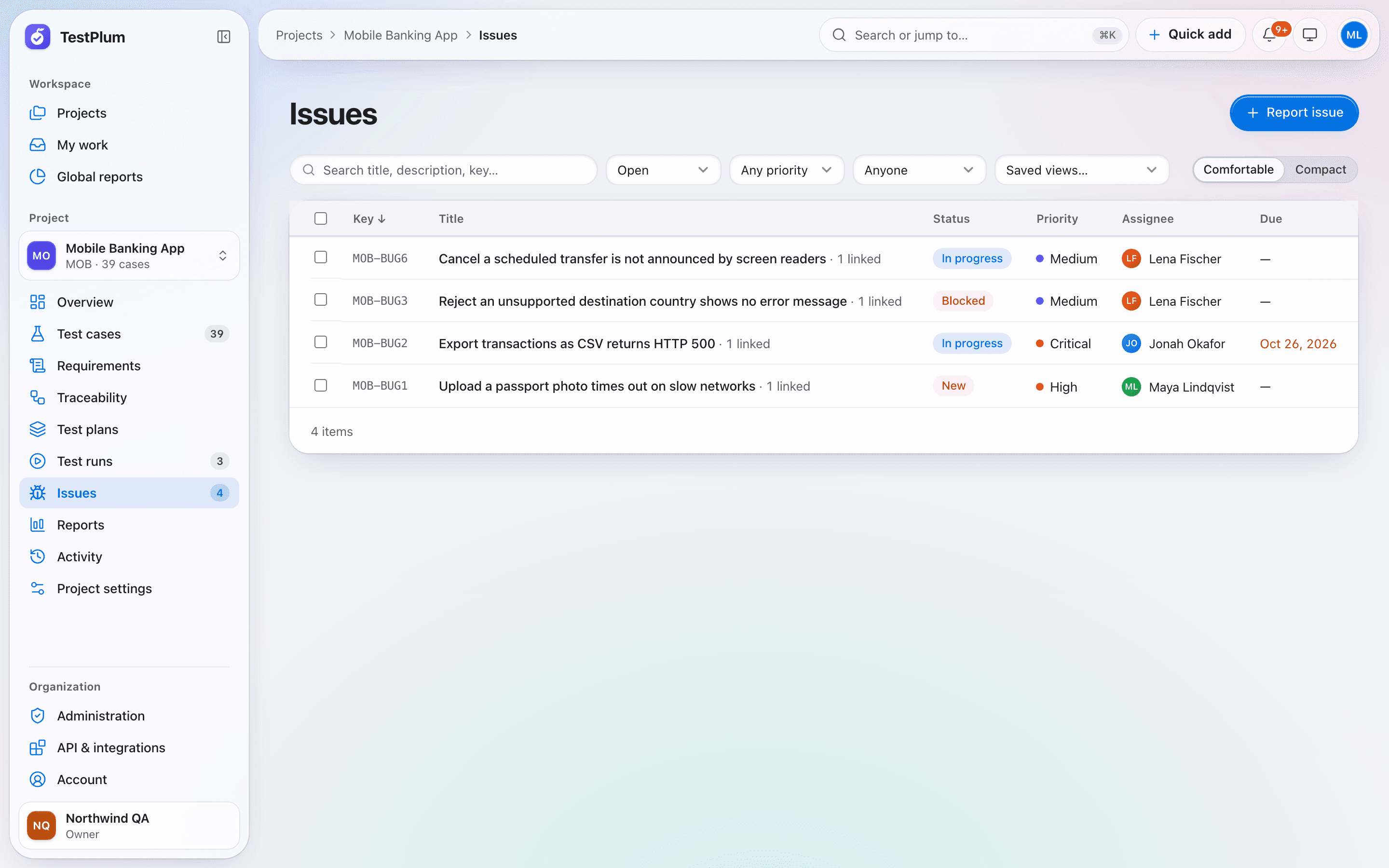Viewport: 1389px width, 868px height.
Task: Open issue Export transactions as CSV returns HTTP 500
Action: pos(576,343)
